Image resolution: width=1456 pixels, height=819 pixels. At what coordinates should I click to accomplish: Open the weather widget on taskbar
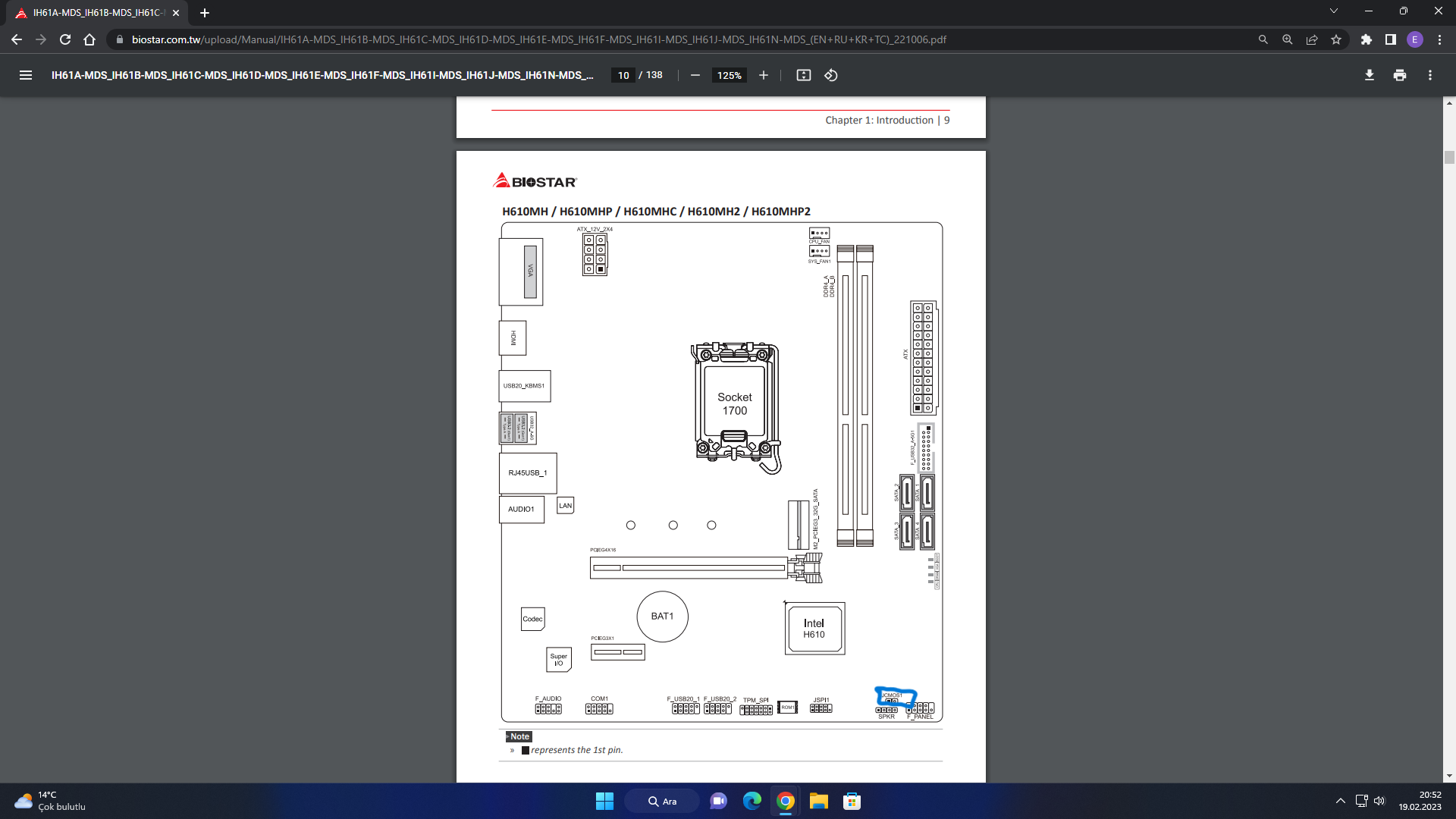(x=50, y=801)
